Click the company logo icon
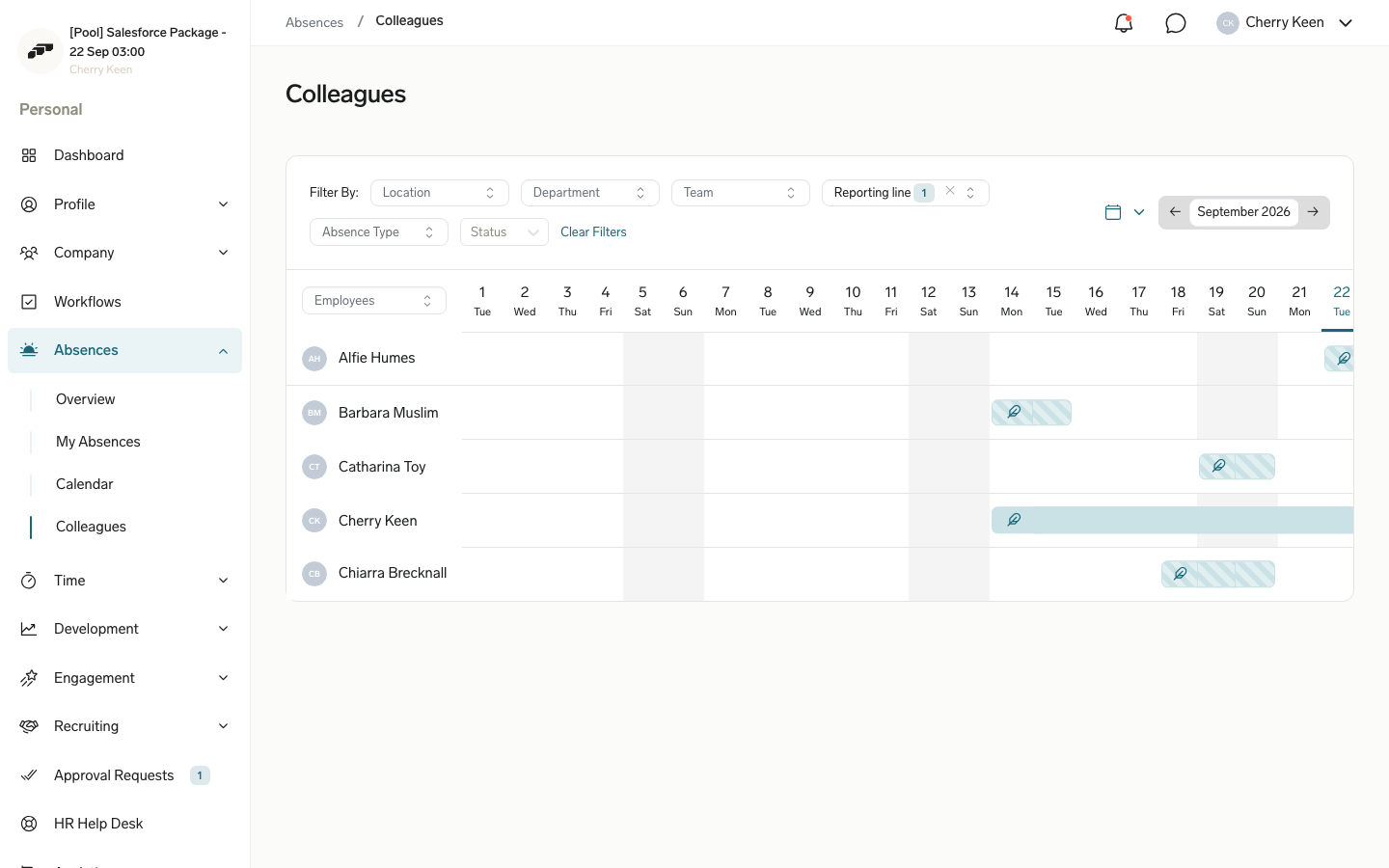The width and height of the screenshot is (1389, 868). pyautogui.click(x=41, y=51)
